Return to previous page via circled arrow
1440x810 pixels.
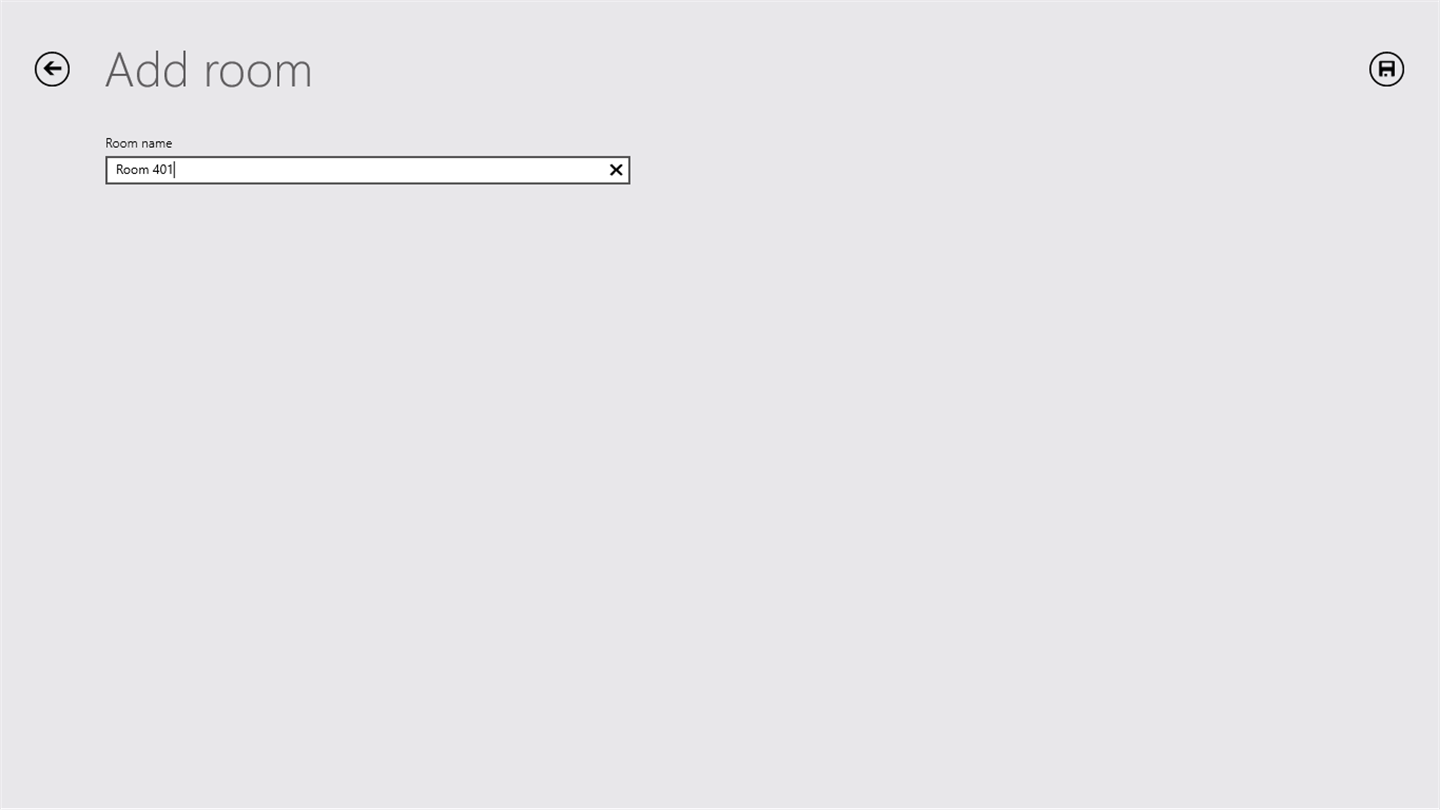click(x=52, y=69)
